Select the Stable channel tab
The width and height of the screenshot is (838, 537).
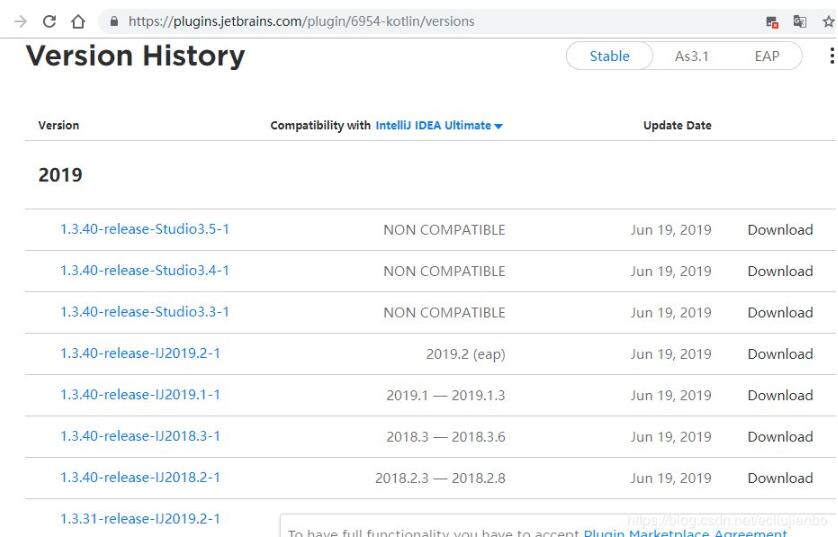609,56
